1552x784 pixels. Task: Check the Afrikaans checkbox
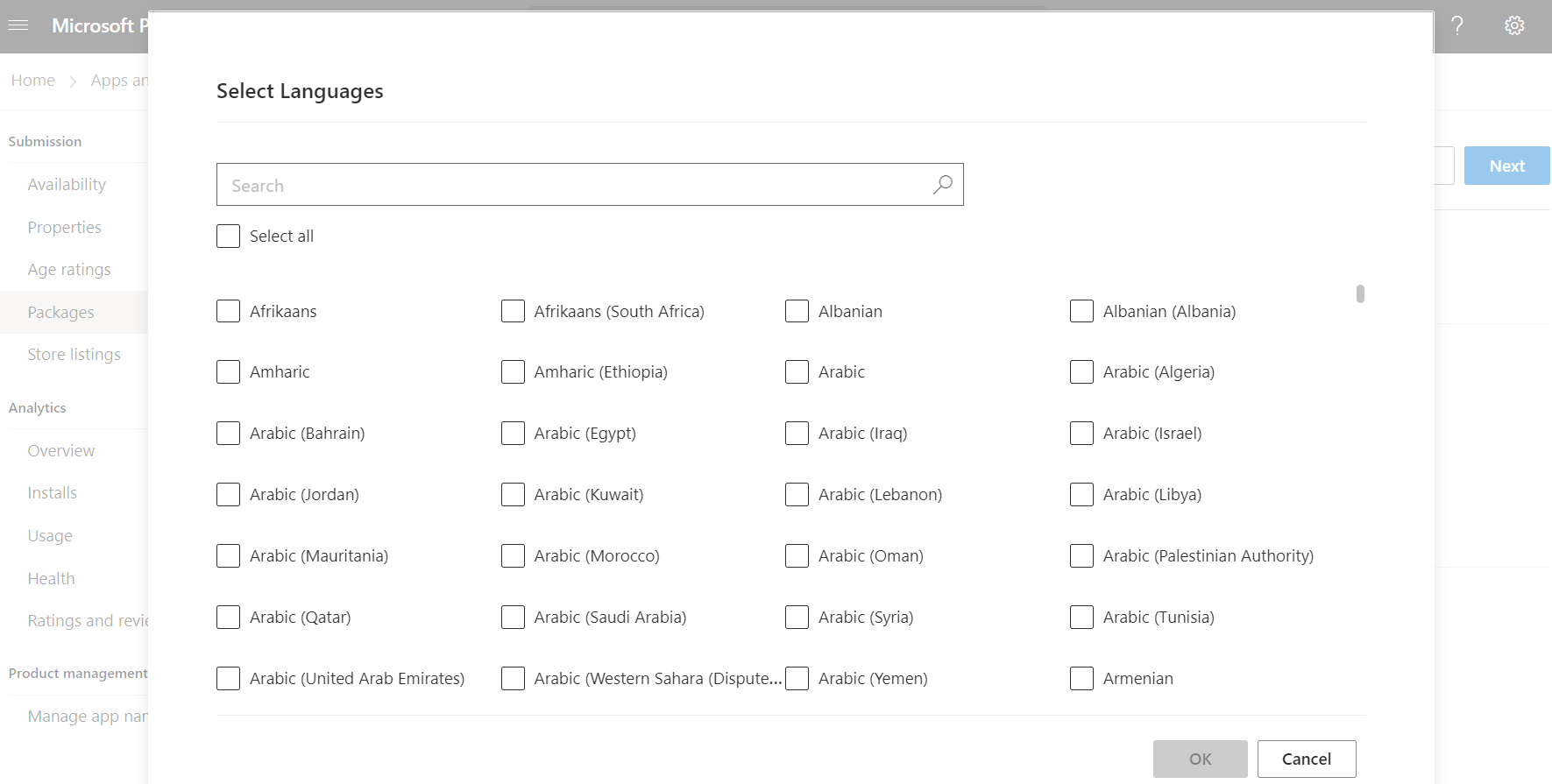(x=228, y=311)
